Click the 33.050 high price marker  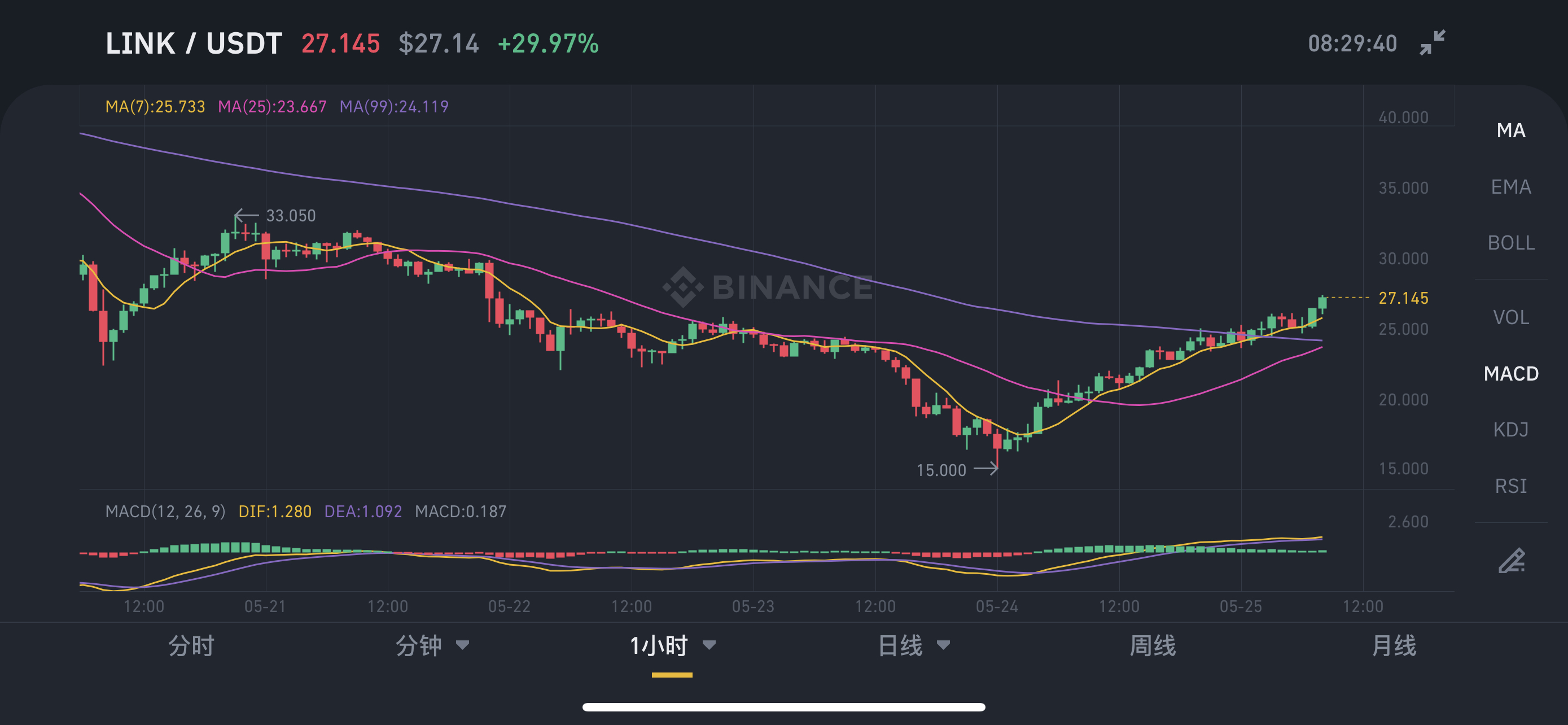(291, 216)
